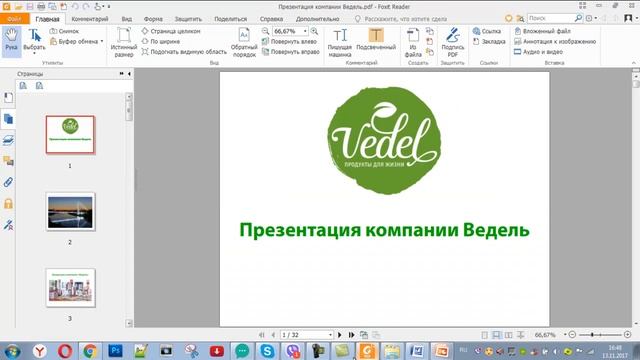Collapse the Страницы panel with arrow
Viewport: 640px width, 360px height.
(129, 74)
